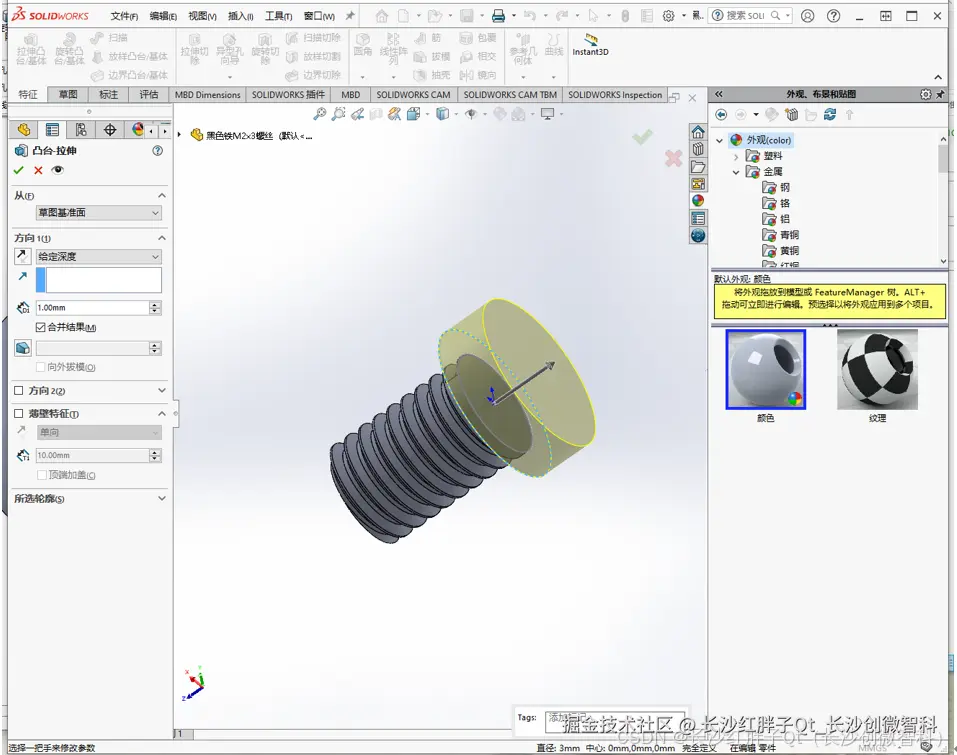
Task: Click the depth value stepper arrows
Action: click(x=155, y=308)
